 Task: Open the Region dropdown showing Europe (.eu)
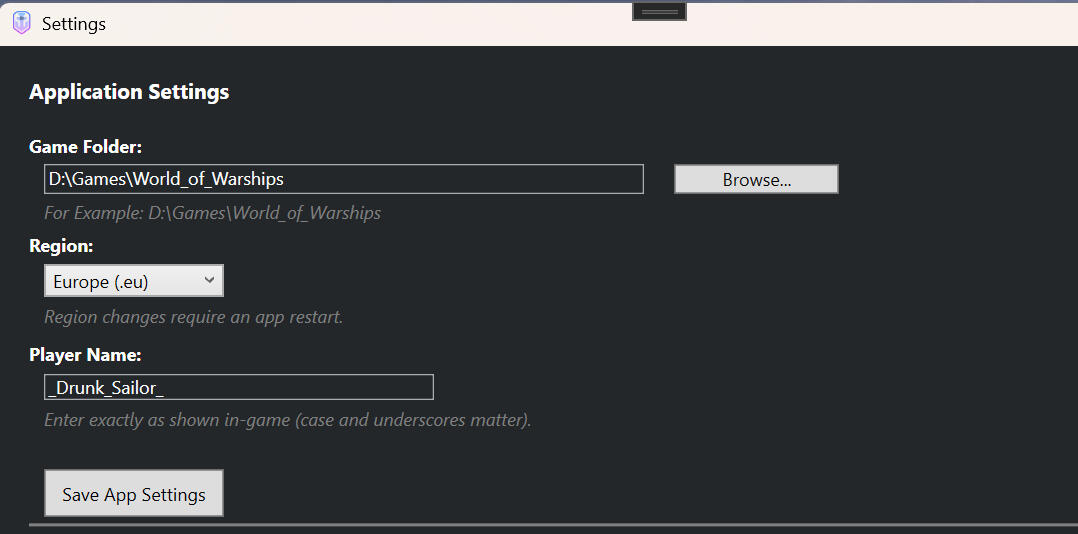pos(133,281)
